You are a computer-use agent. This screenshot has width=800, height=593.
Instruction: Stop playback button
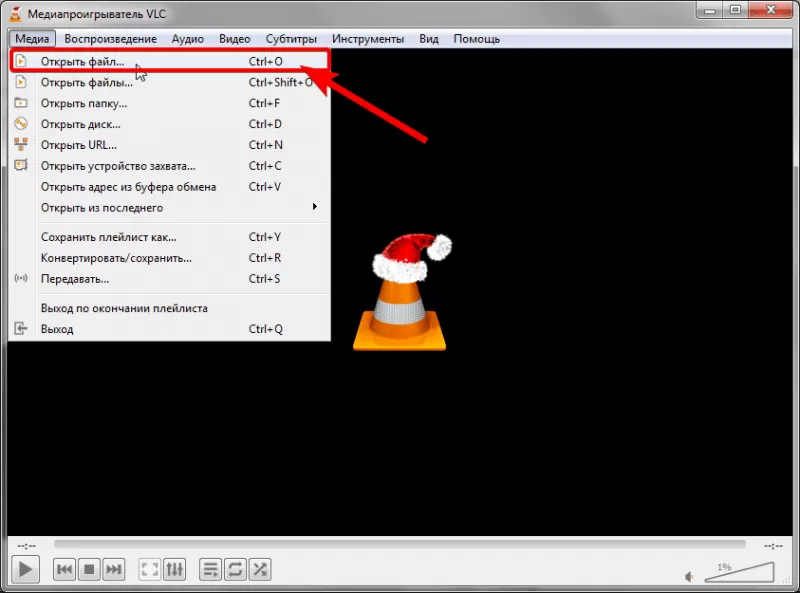pos(89,569)
